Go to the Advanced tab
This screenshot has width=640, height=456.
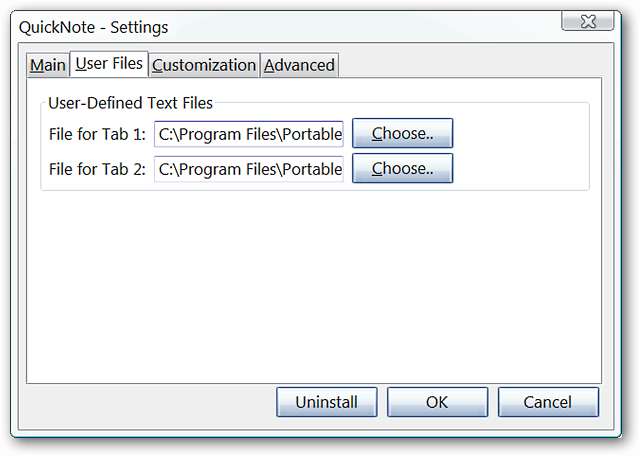(x=299, y=65)
